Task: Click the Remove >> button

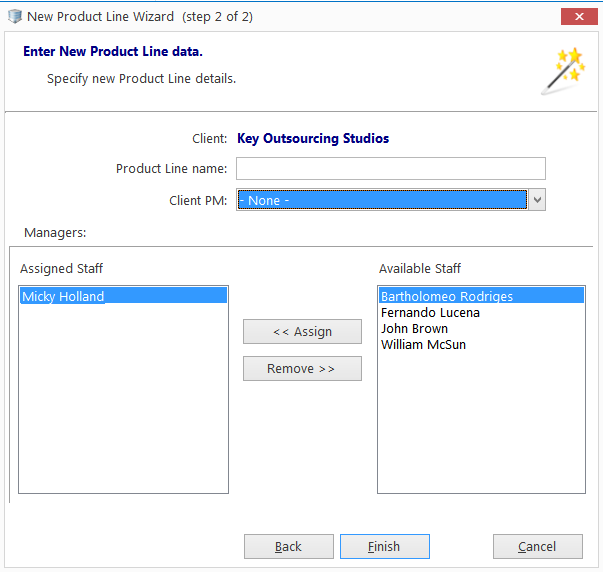Action: [x=302, y=369]
